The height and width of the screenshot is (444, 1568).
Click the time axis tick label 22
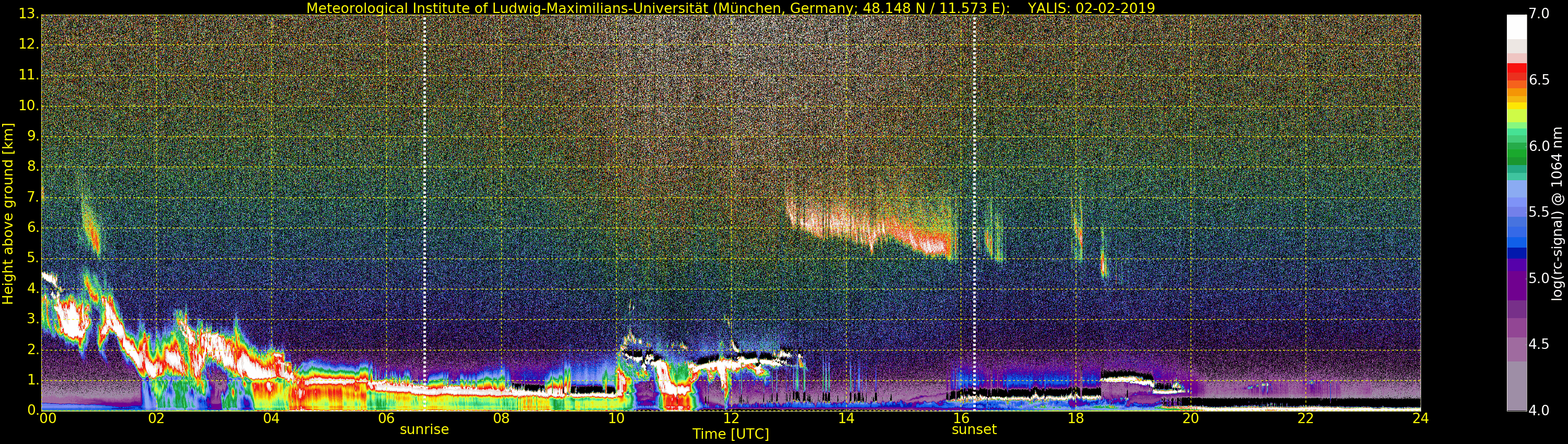tap(1306, 418)
